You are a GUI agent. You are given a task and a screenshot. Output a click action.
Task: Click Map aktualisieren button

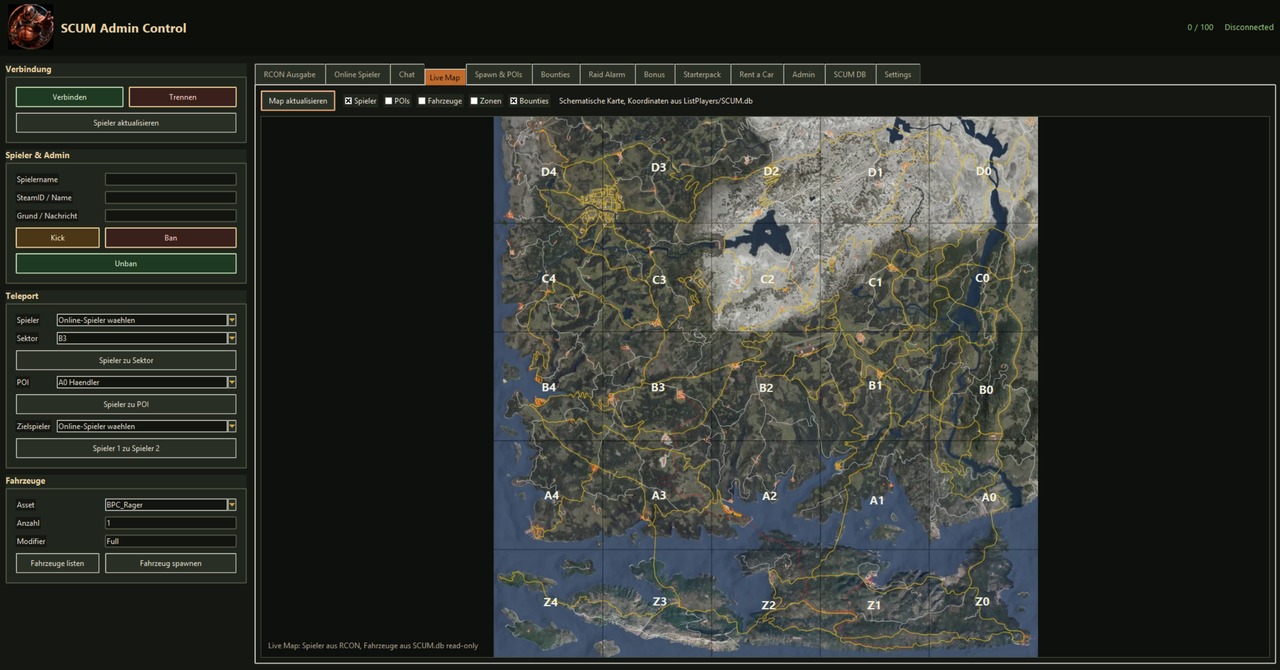[298, 101]
